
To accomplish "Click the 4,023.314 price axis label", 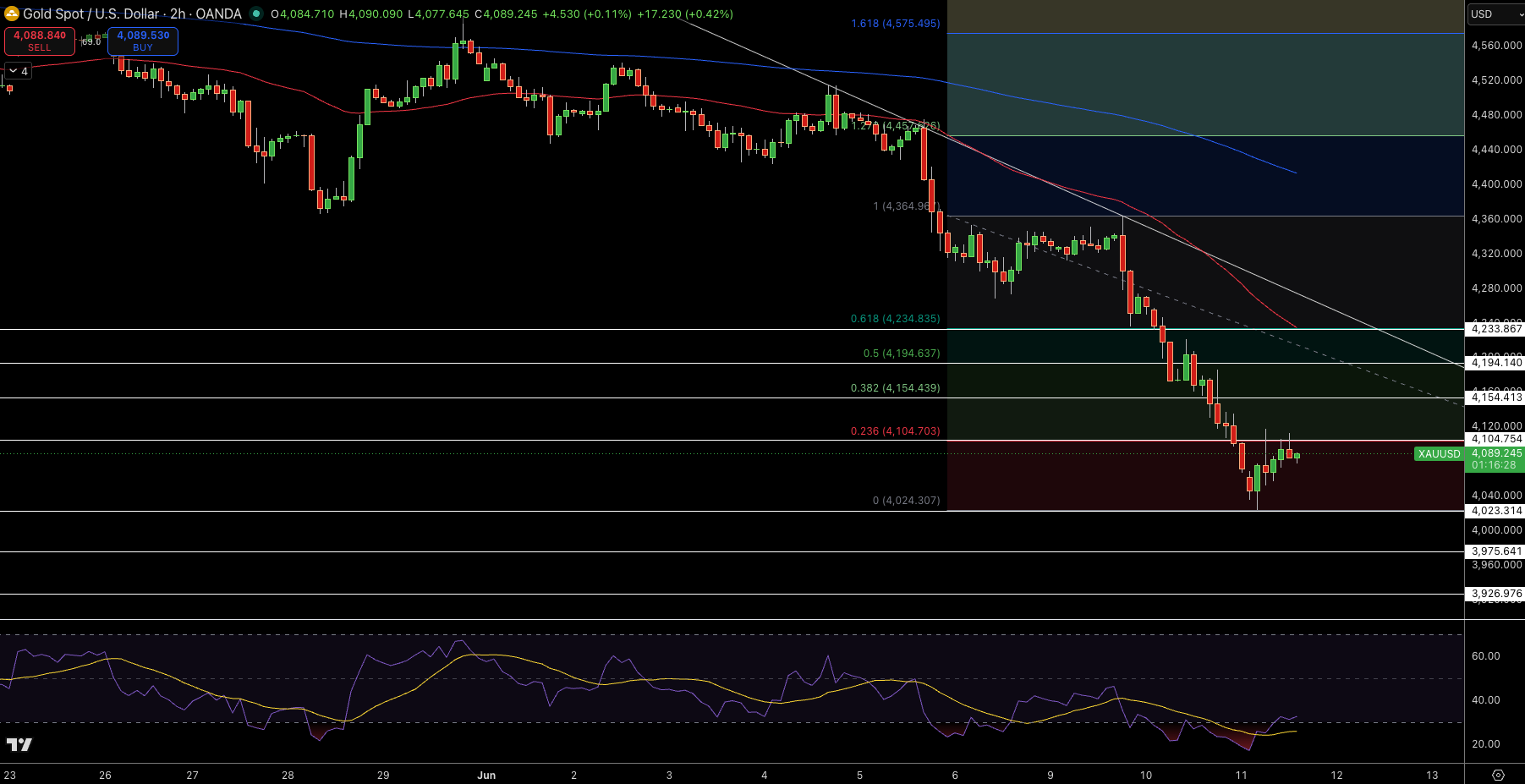I will pos(1496,511).
